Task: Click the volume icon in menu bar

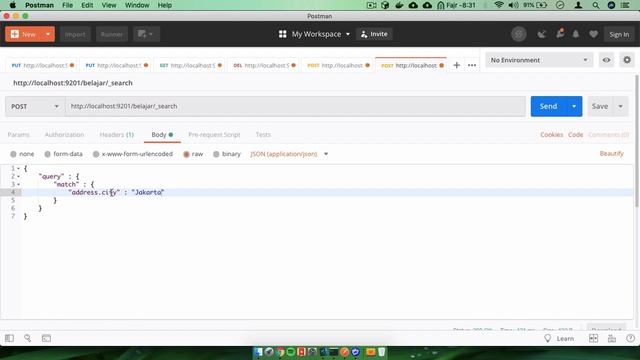Action: pyautogui.click(x=513, y=5)
